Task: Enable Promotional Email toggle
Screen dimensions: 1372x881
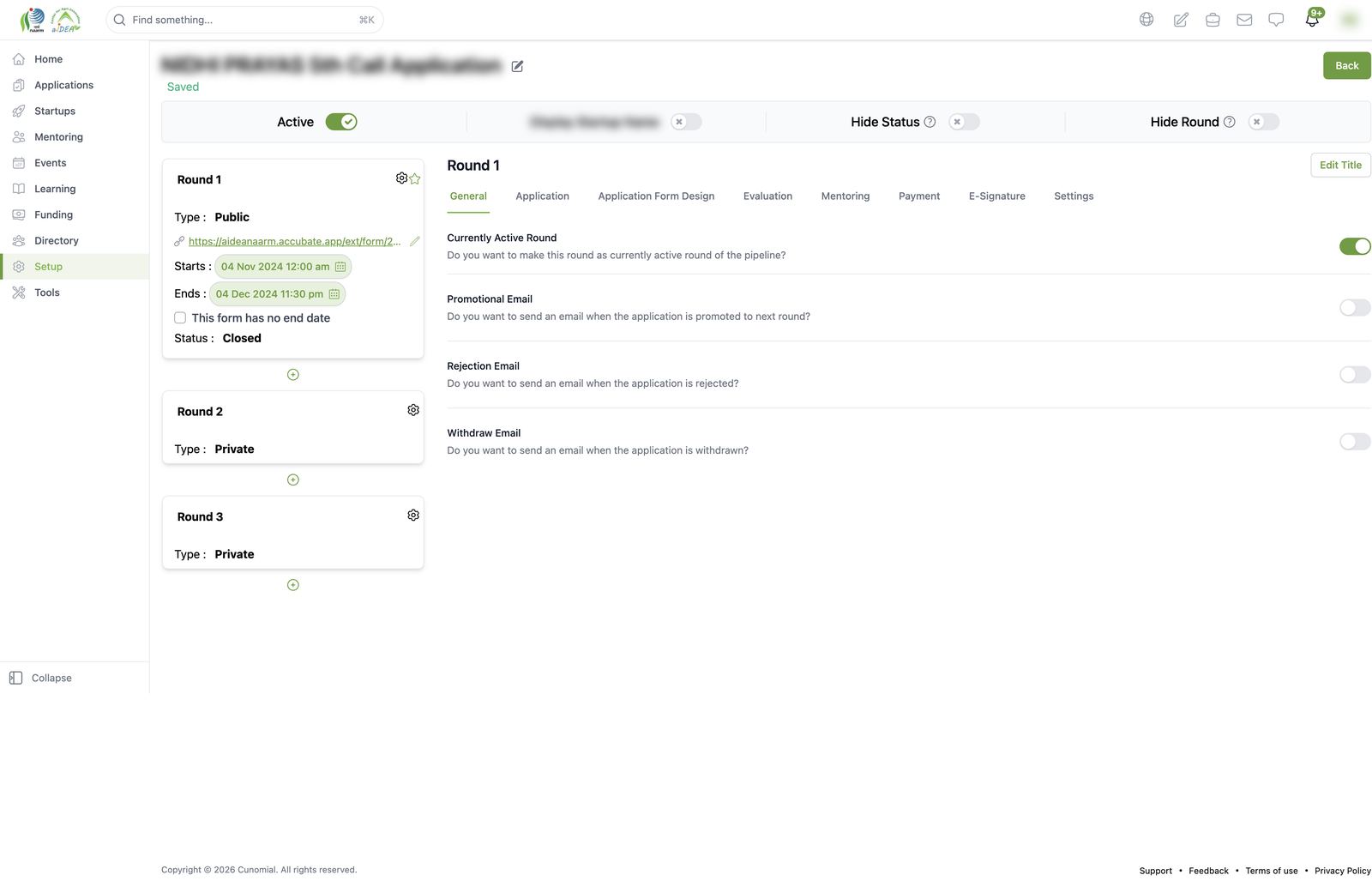Action: click(1355, 307)
